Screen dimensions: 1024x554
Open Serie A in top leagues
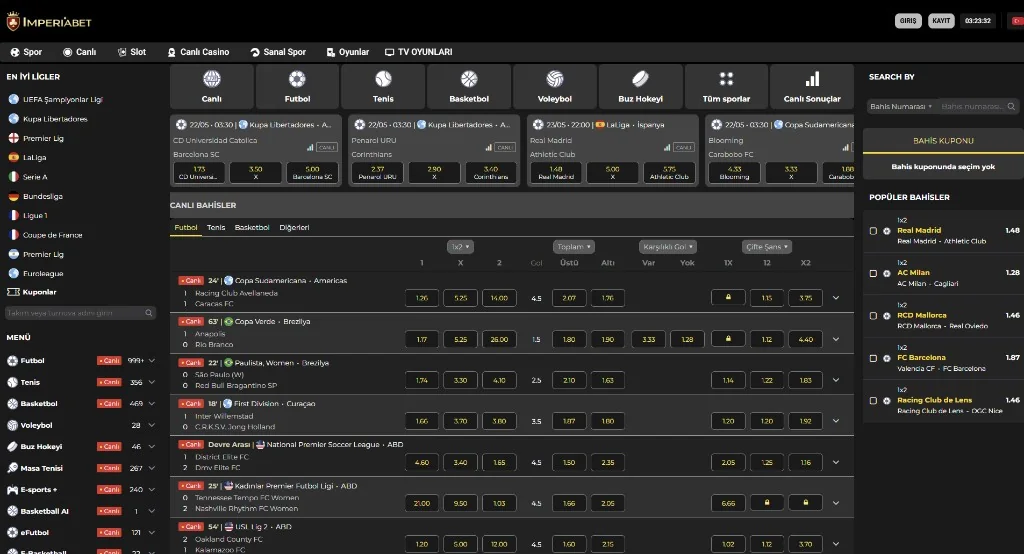click(27, 177)
